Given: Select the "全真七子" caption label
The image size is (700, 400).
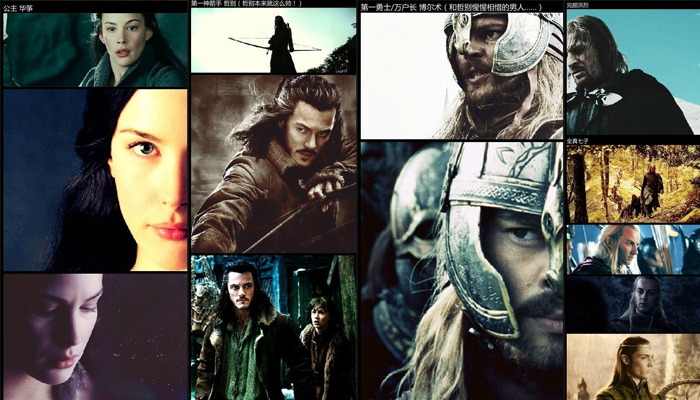Looking at the screenshot, I should tap(578, 141).
